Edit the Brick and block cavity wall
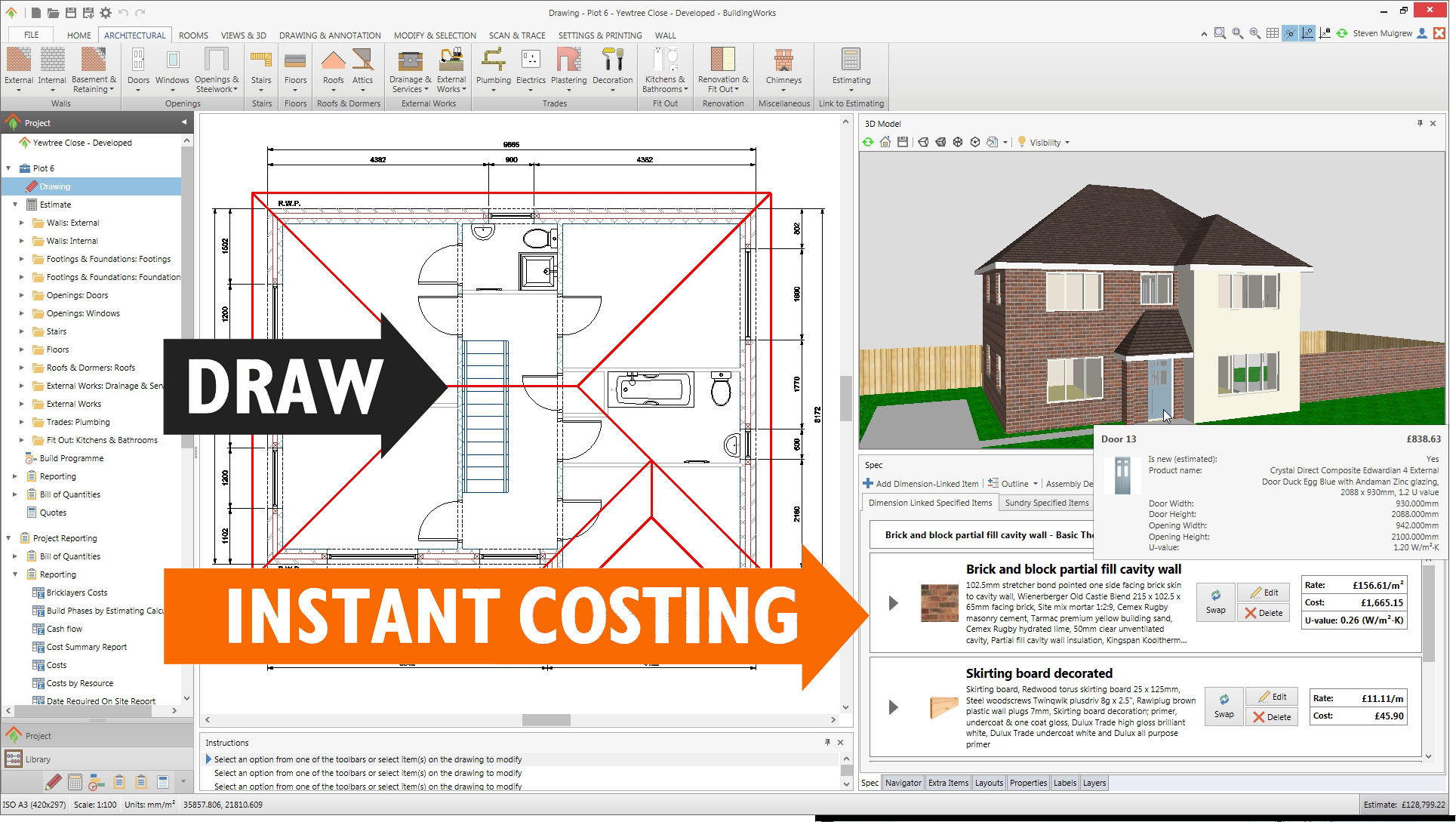The width and height of the screenshot is (1456, 822). (x=1264, y=593)
